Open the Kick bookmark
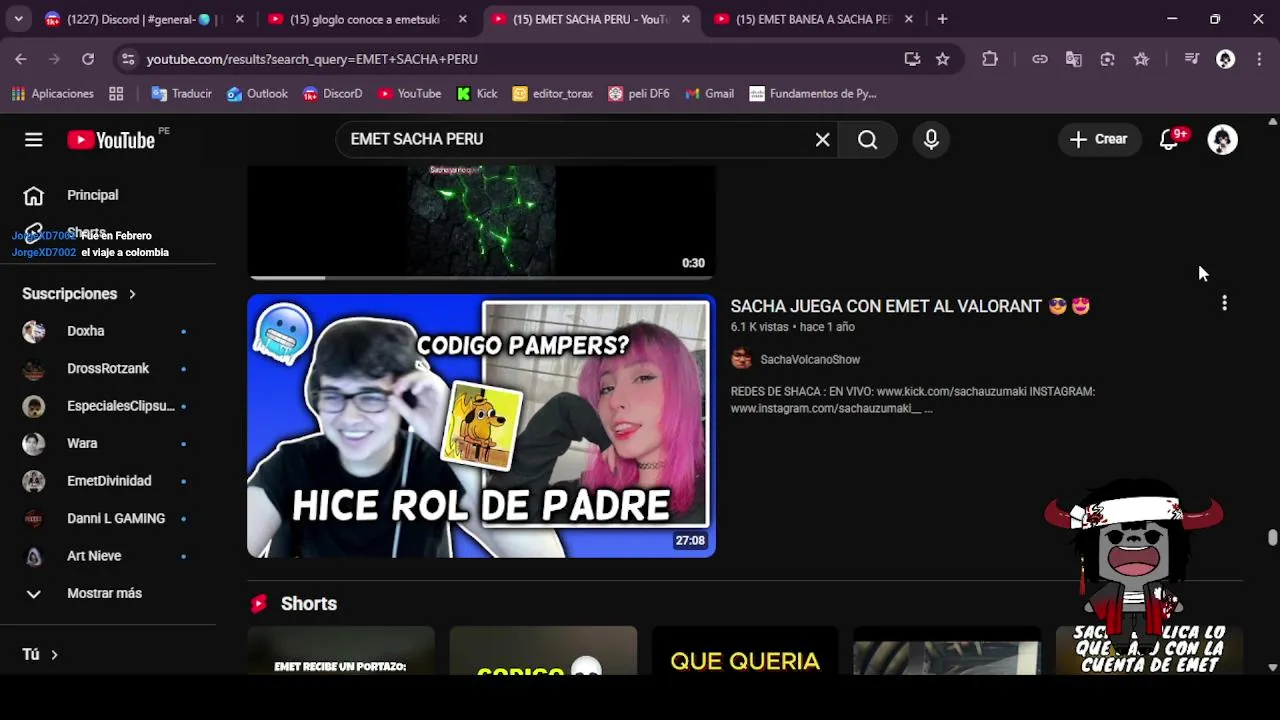The image size is (1280, 720). (477, 94)
